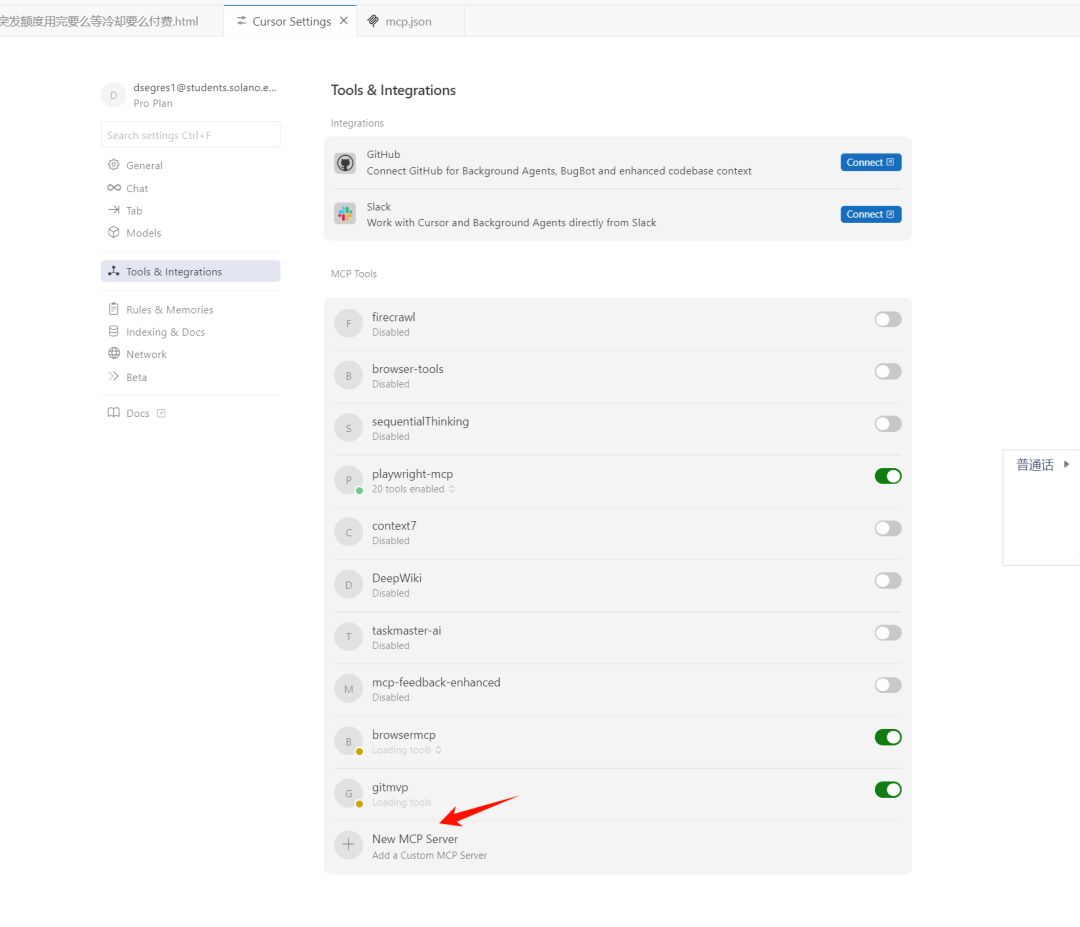The image size is (1080, 927).
Task: Click the Docs book icon
Action: [114, 413]
